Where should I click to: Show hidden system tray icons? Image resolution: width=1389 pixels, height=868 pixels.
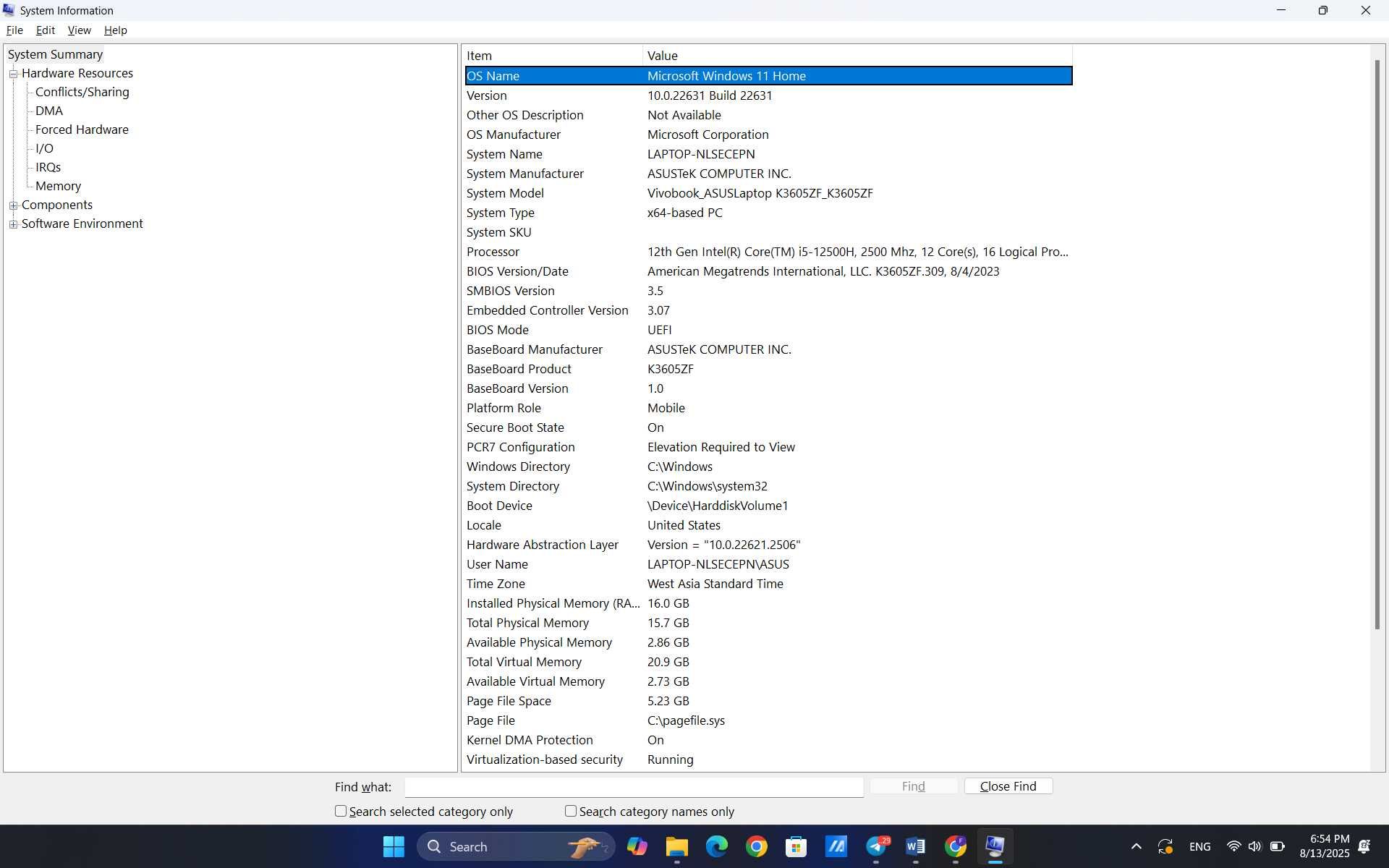point(1136,846)
